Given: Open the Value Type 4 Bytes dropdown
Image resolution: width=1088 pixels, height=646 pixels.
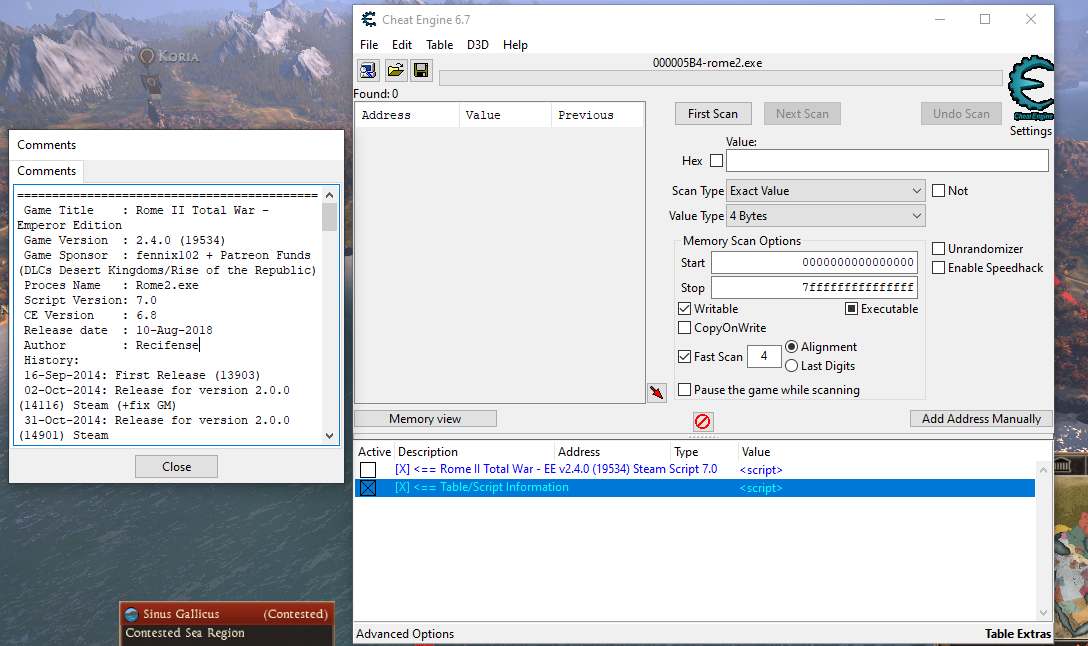Looking at the screenshot, I should 825,216.
